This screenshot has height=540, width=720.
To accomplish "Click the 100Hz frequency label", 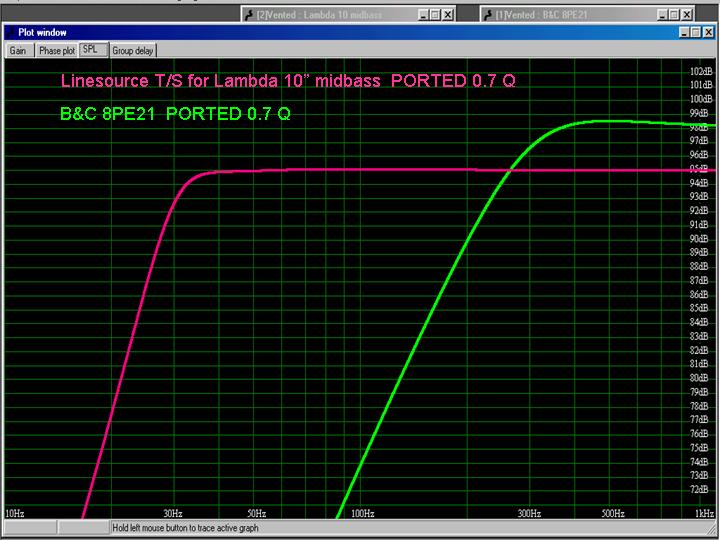I will (x=363, y=513).
